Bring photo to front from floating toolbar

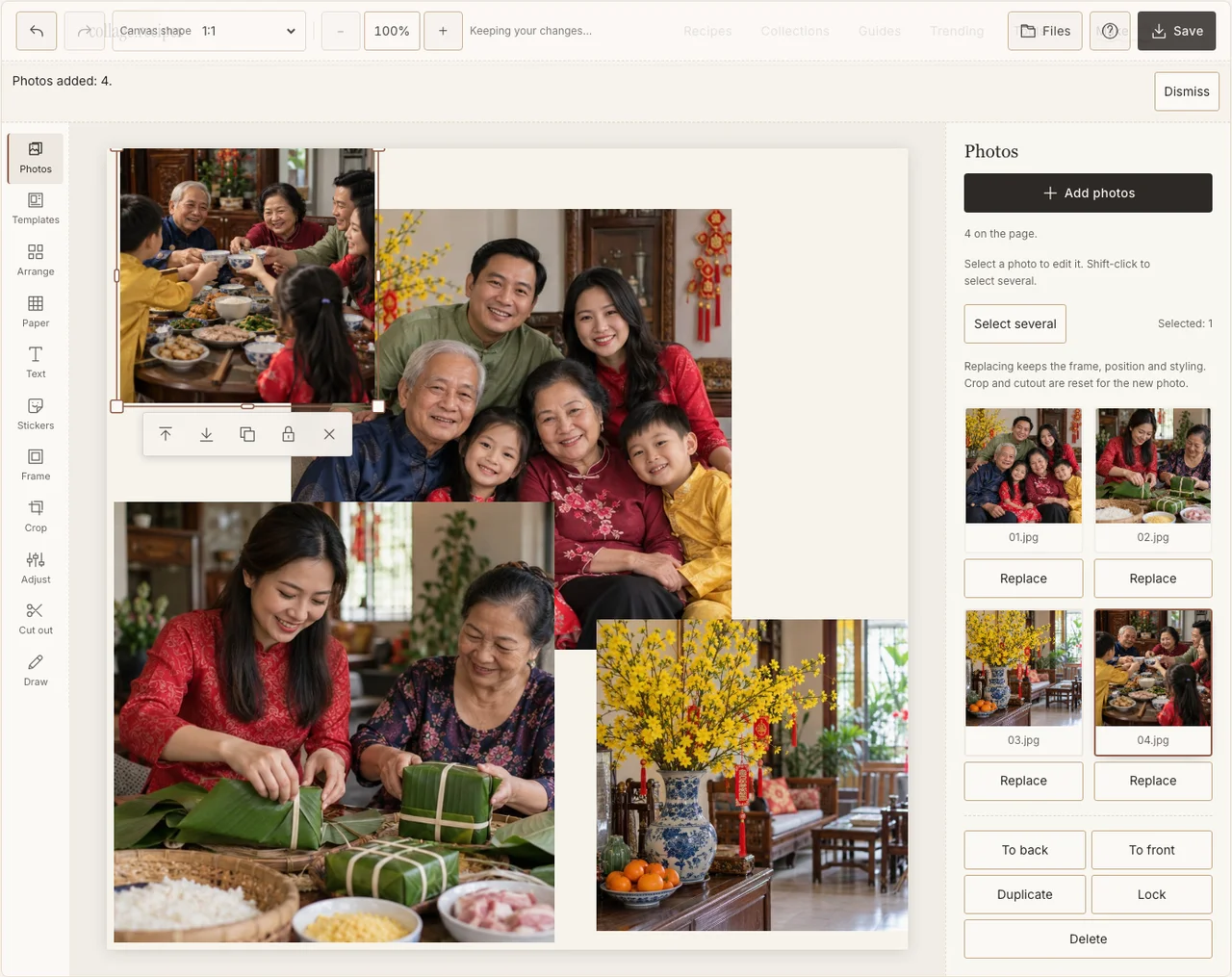166,434
